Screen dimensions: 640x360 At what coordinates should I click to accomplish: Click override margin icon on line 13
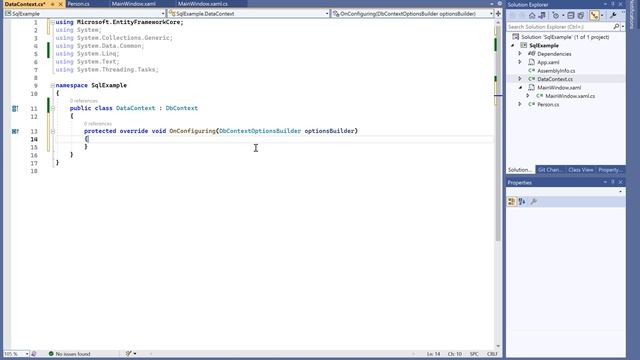pos(15,131)
